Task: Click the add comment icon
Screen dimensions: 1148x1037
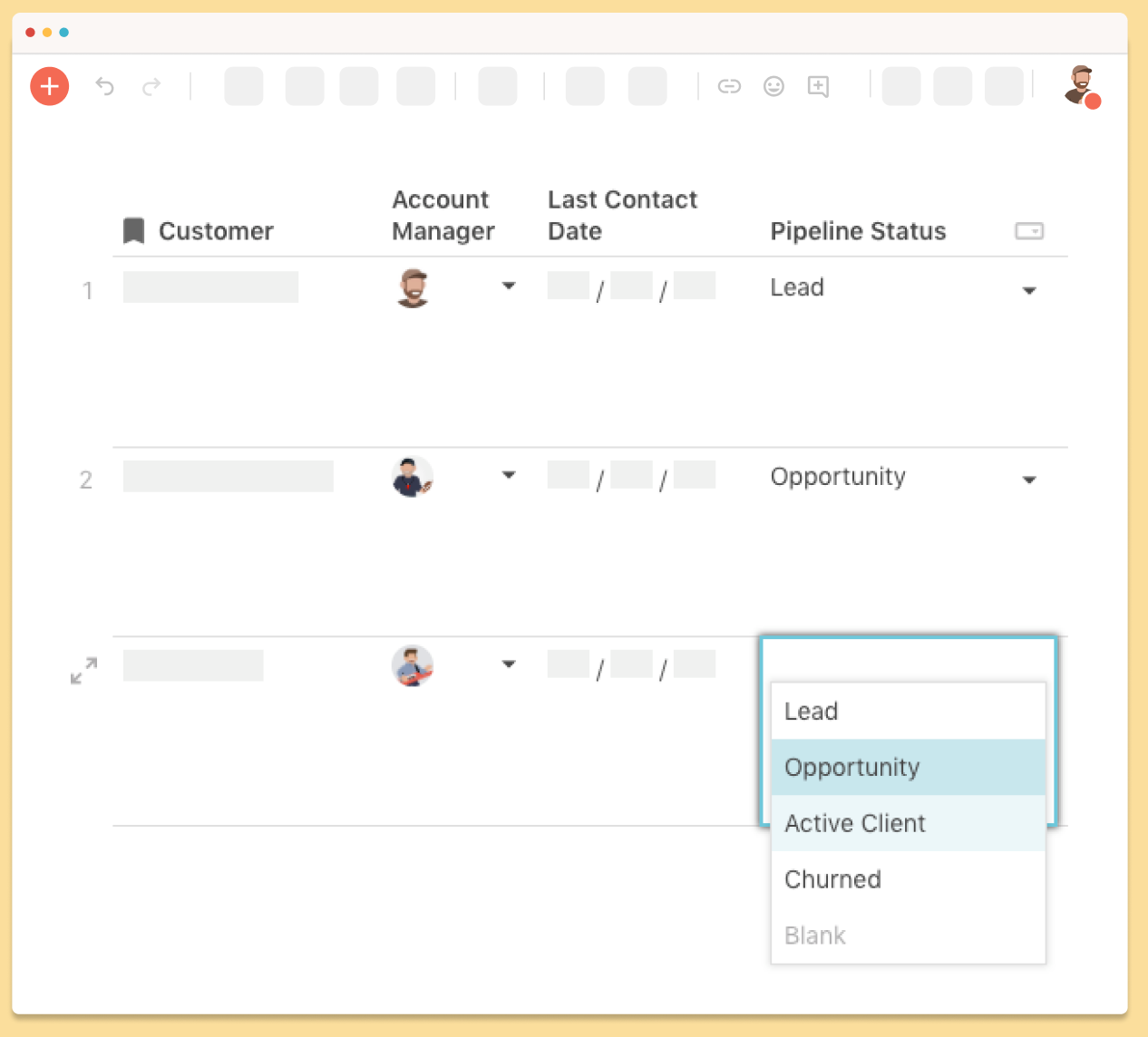Action: 818,86
